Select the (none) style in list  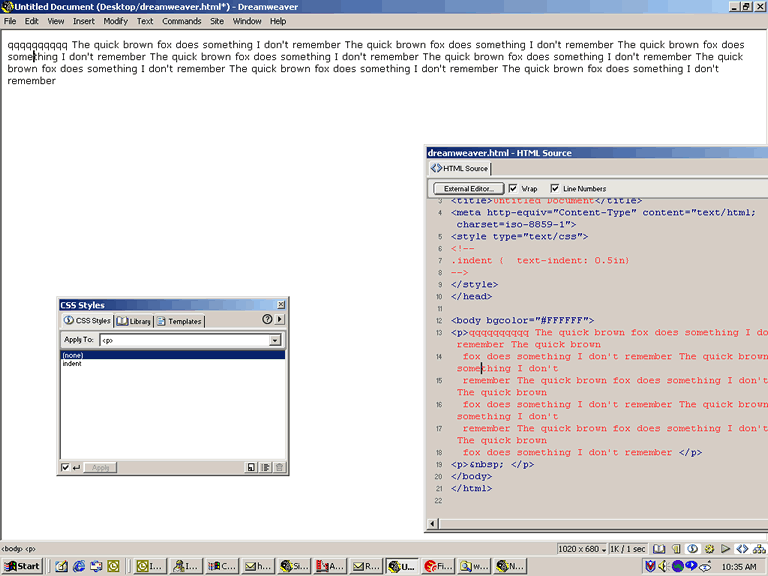pyautogui.click(x=173, y=355)
